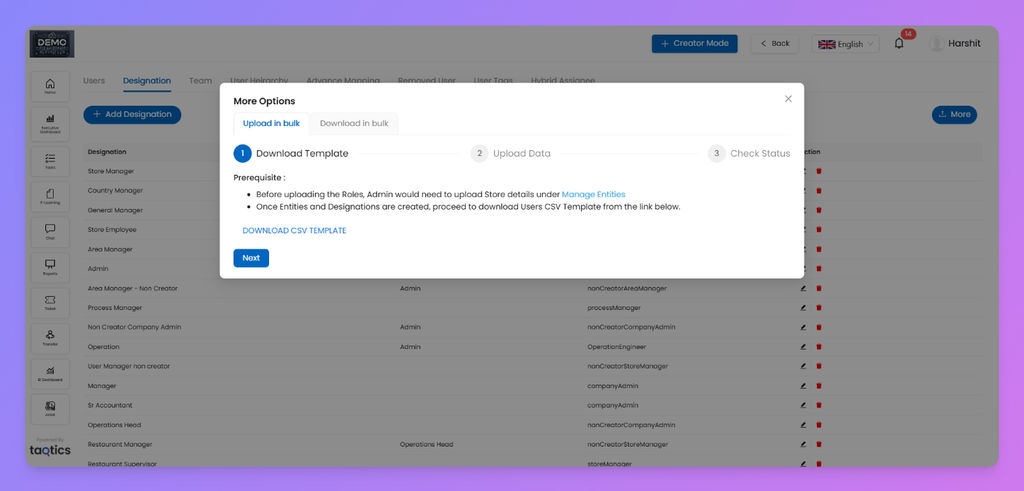Delete the Process Manager designation
Image resolution: width=1024 pixels, height=491 pixels.
coord(819,308)
